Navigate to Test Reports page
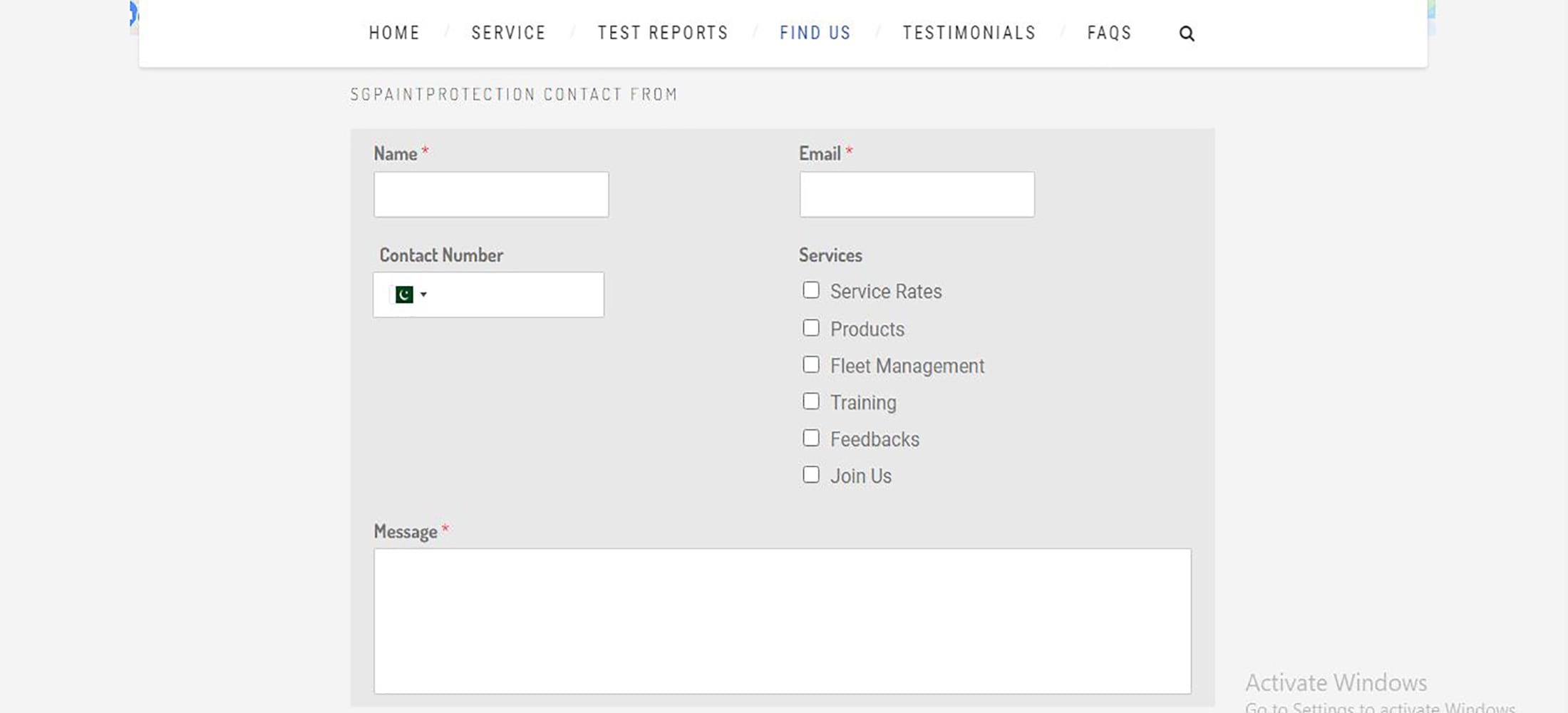Image resolution: width=1568 pixels, height=713 pixels. click(x=663, y=33)
